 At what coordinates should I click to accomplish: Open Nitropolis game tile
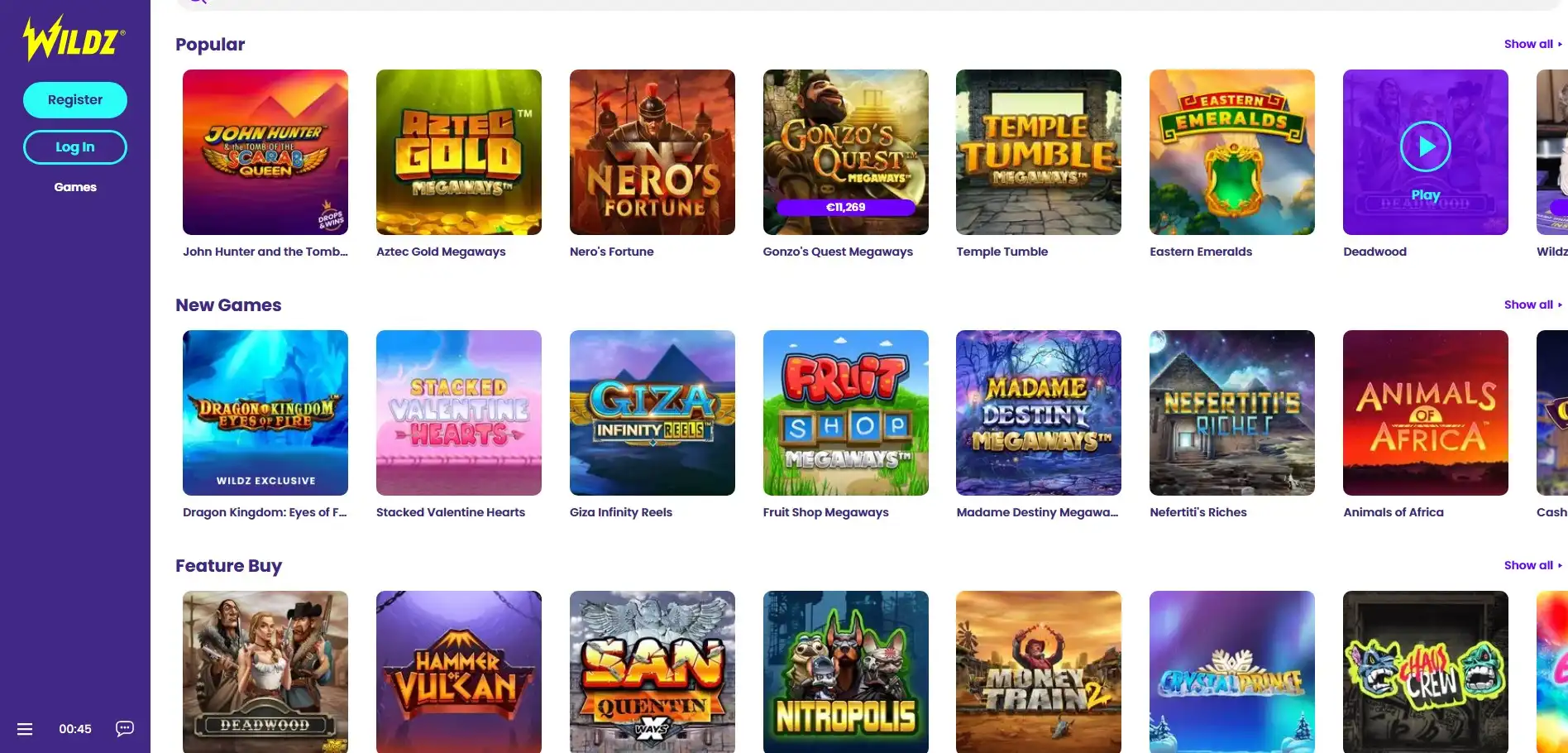846,672
